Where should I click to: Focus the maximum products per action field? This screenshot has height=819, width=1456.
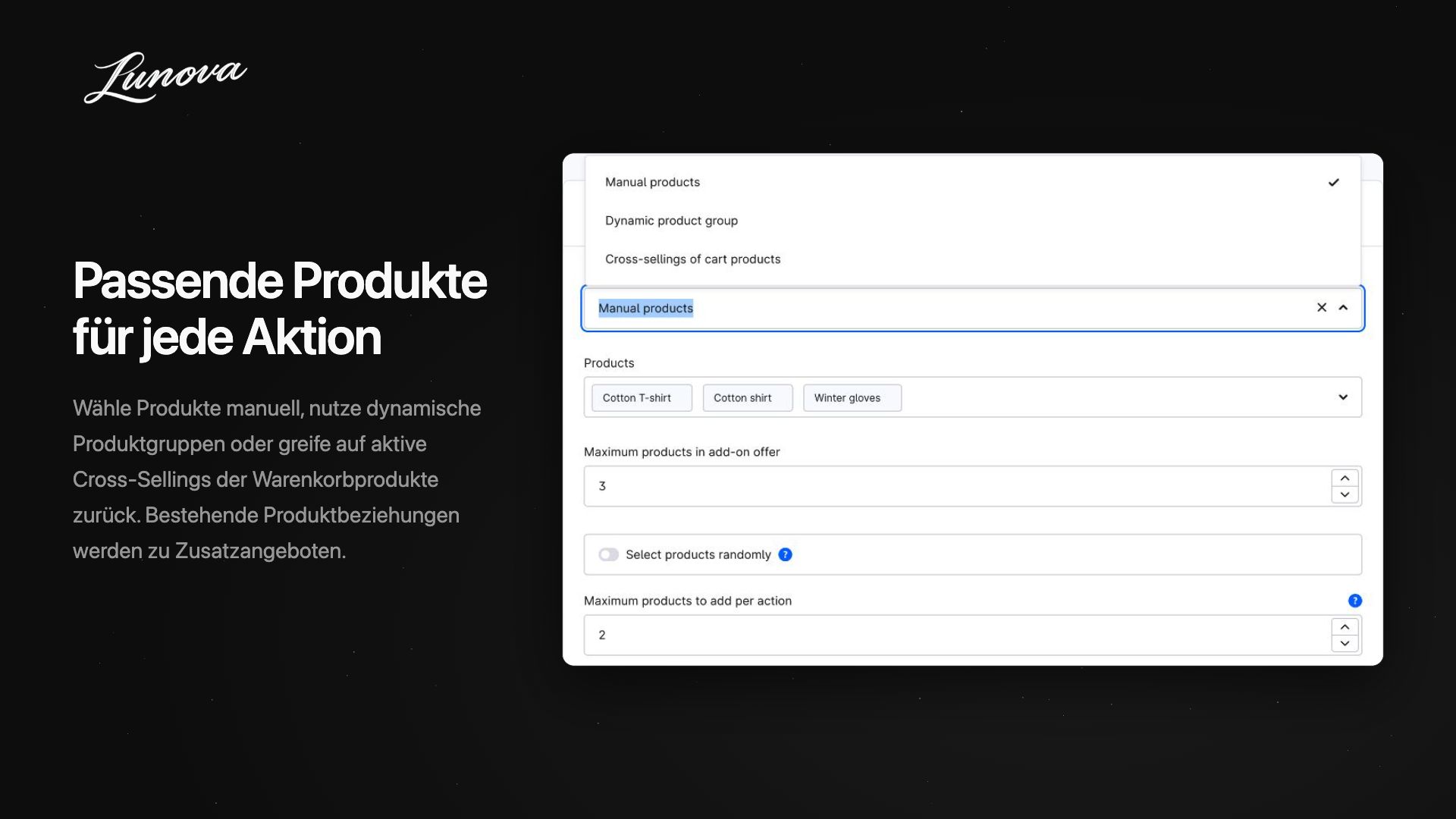pos(957,635)
